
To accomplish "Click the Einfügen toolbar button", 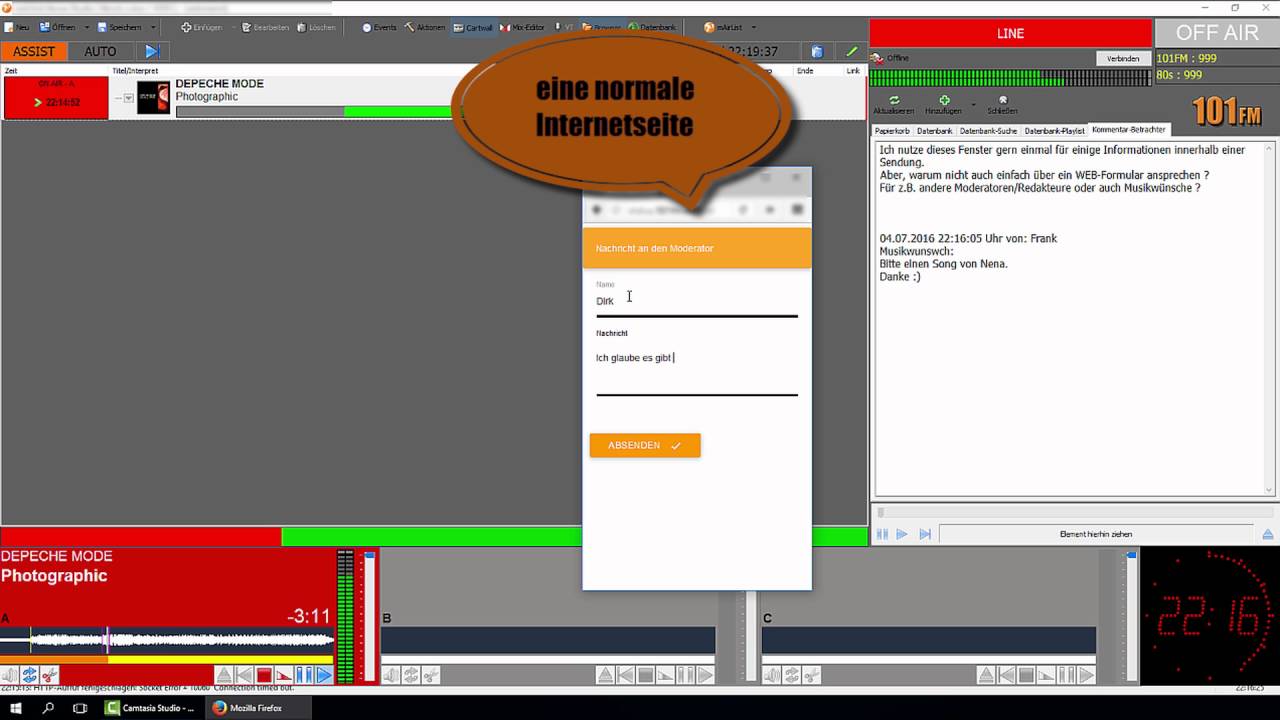I will (201, 27).
